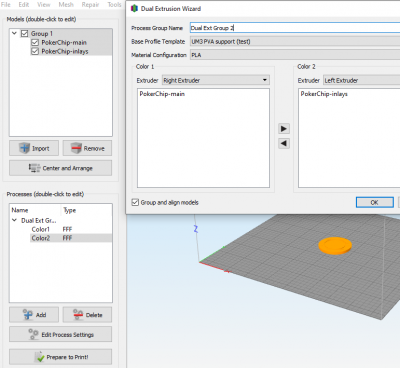Open Color 2 Left Extruder dropdown
Viewport: 400px width, 368px height.
click(x=362, y=80)
